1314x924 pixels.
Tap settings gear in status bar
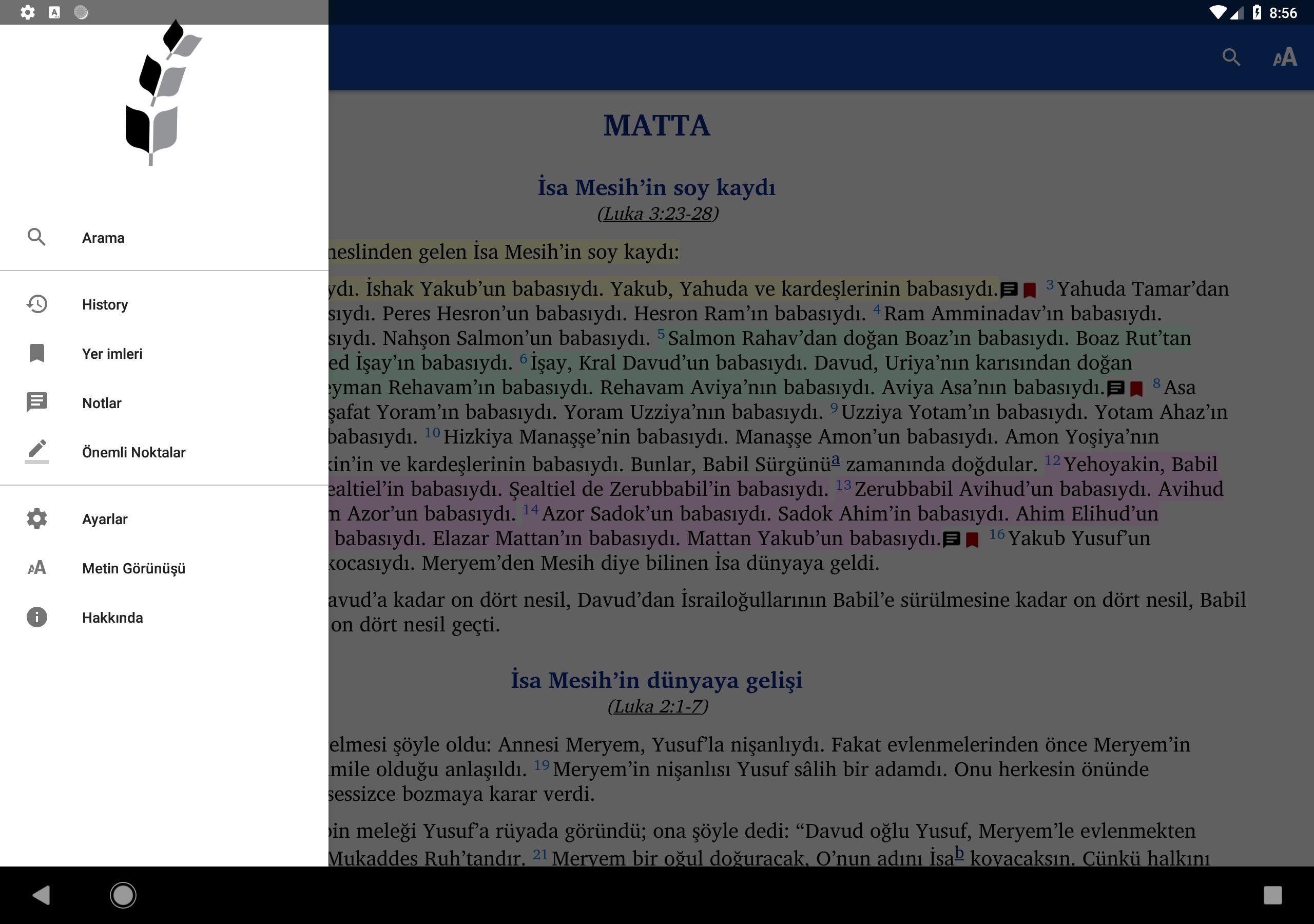[28, 12]
